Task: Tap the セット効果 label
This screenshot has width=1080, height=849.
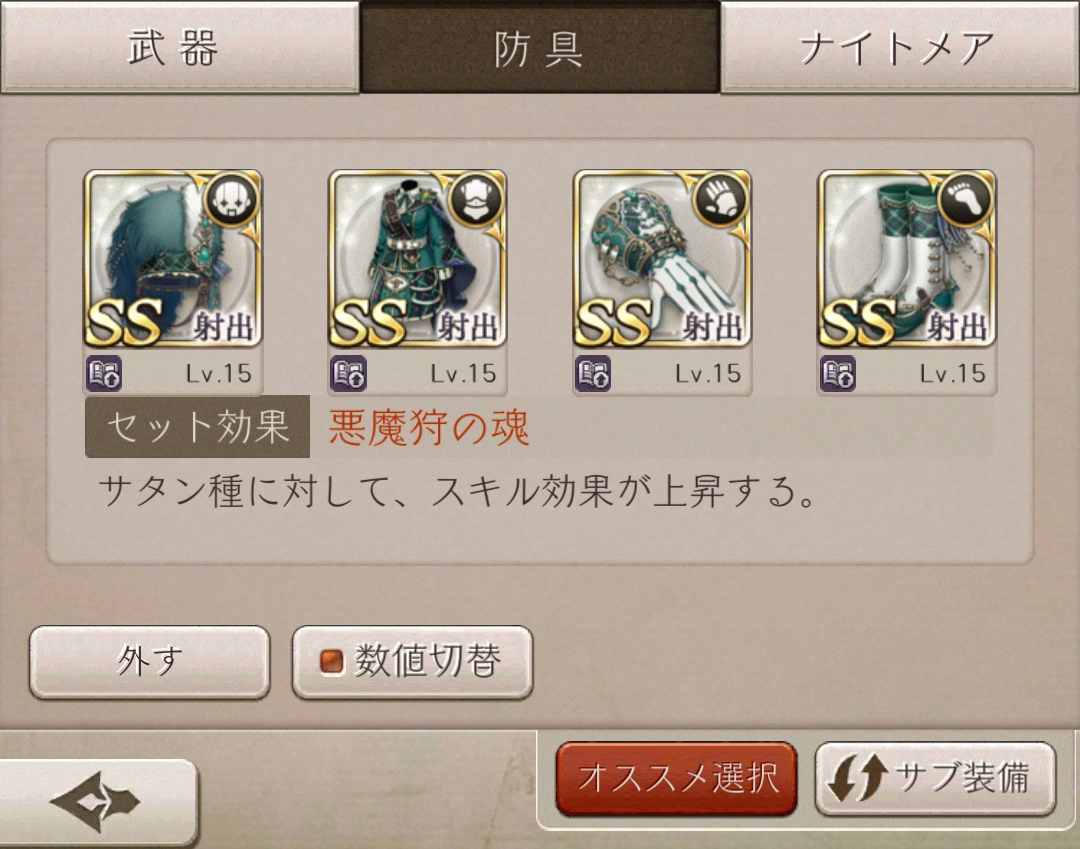Action: (197, 426)
